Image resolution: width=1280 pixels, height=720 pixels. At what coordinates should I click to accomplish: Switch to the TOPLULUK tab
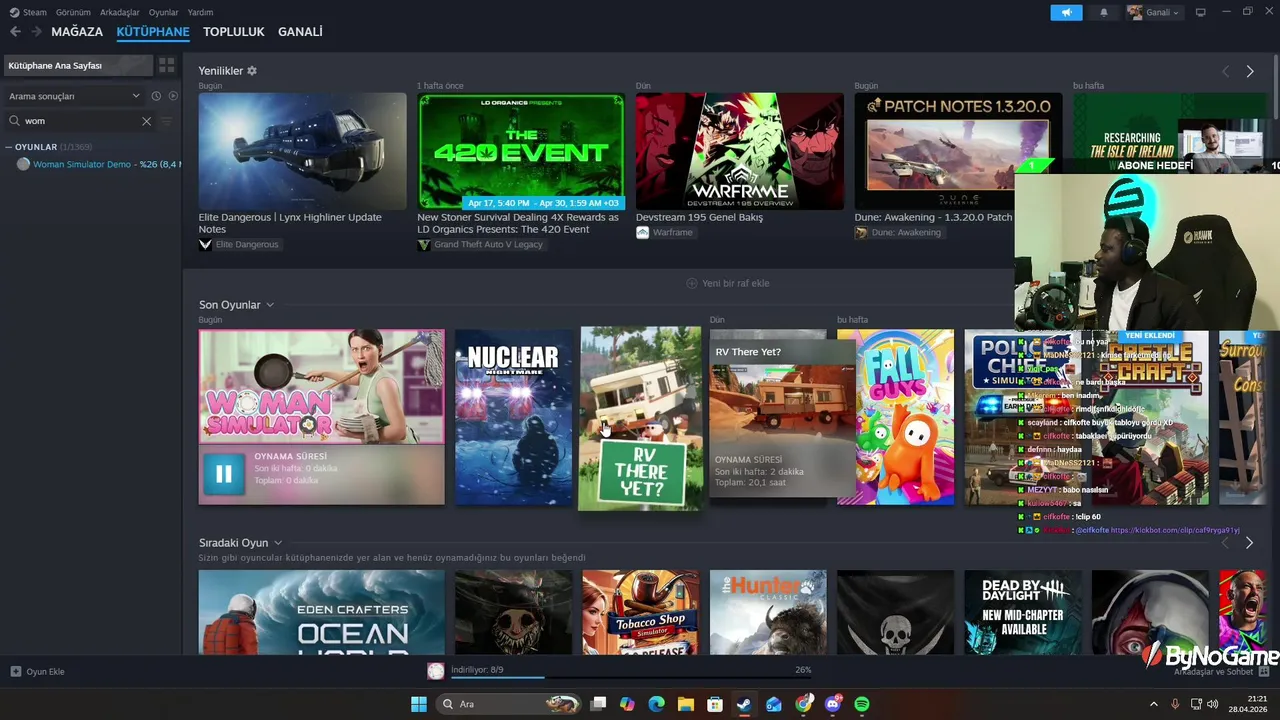pos(233,32)
